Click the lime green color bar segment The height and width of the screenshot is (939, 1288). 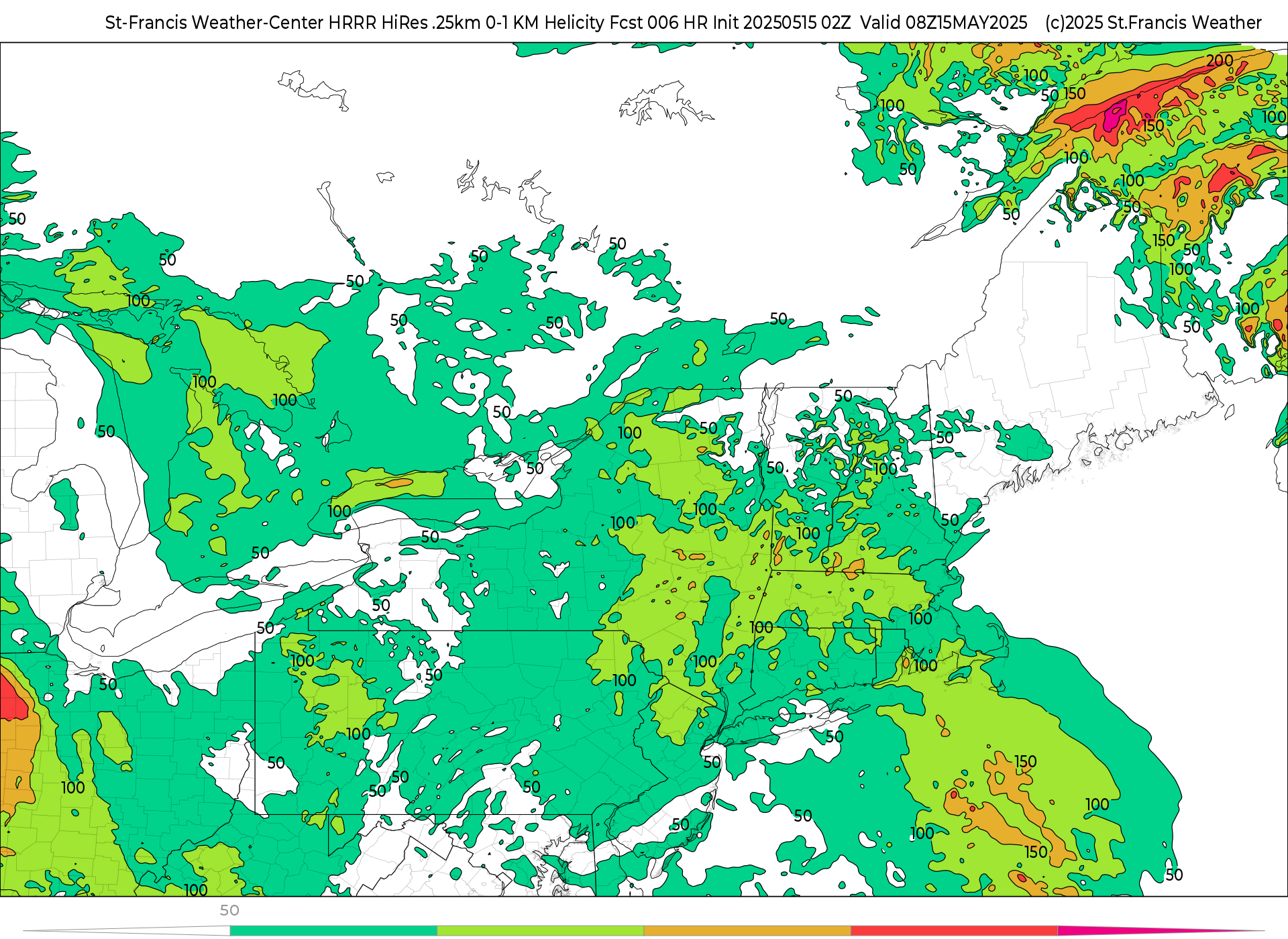click(541, 931)
